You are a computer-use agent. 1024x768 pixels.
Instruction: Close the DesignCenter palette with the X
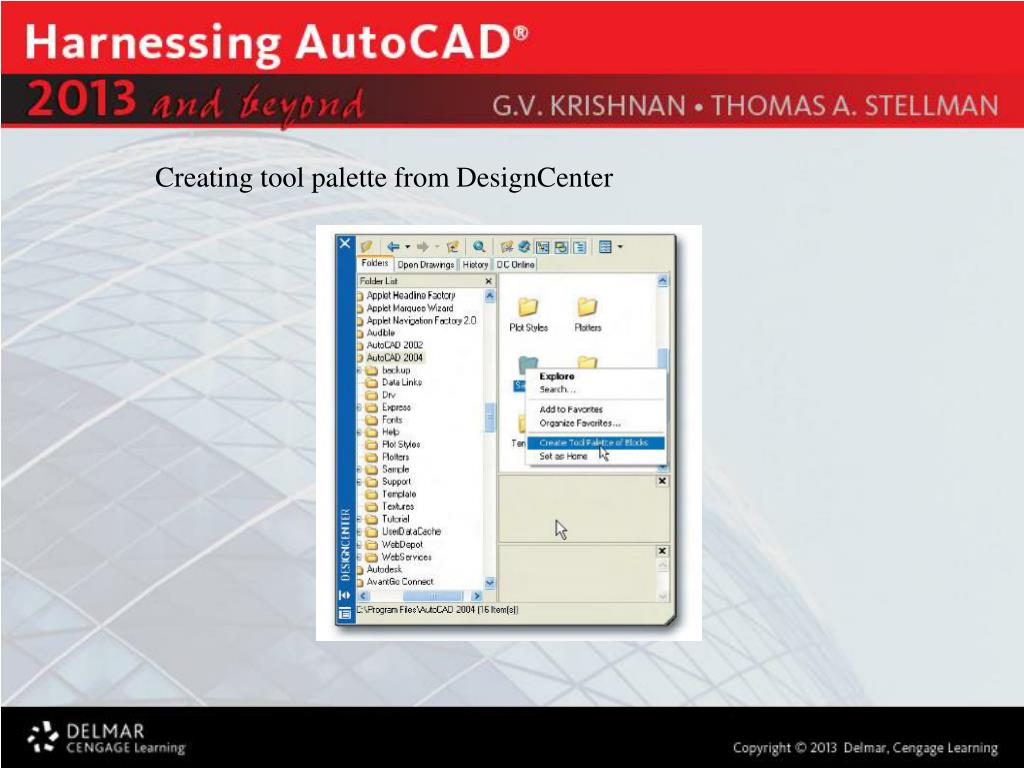tap(345, 244)
